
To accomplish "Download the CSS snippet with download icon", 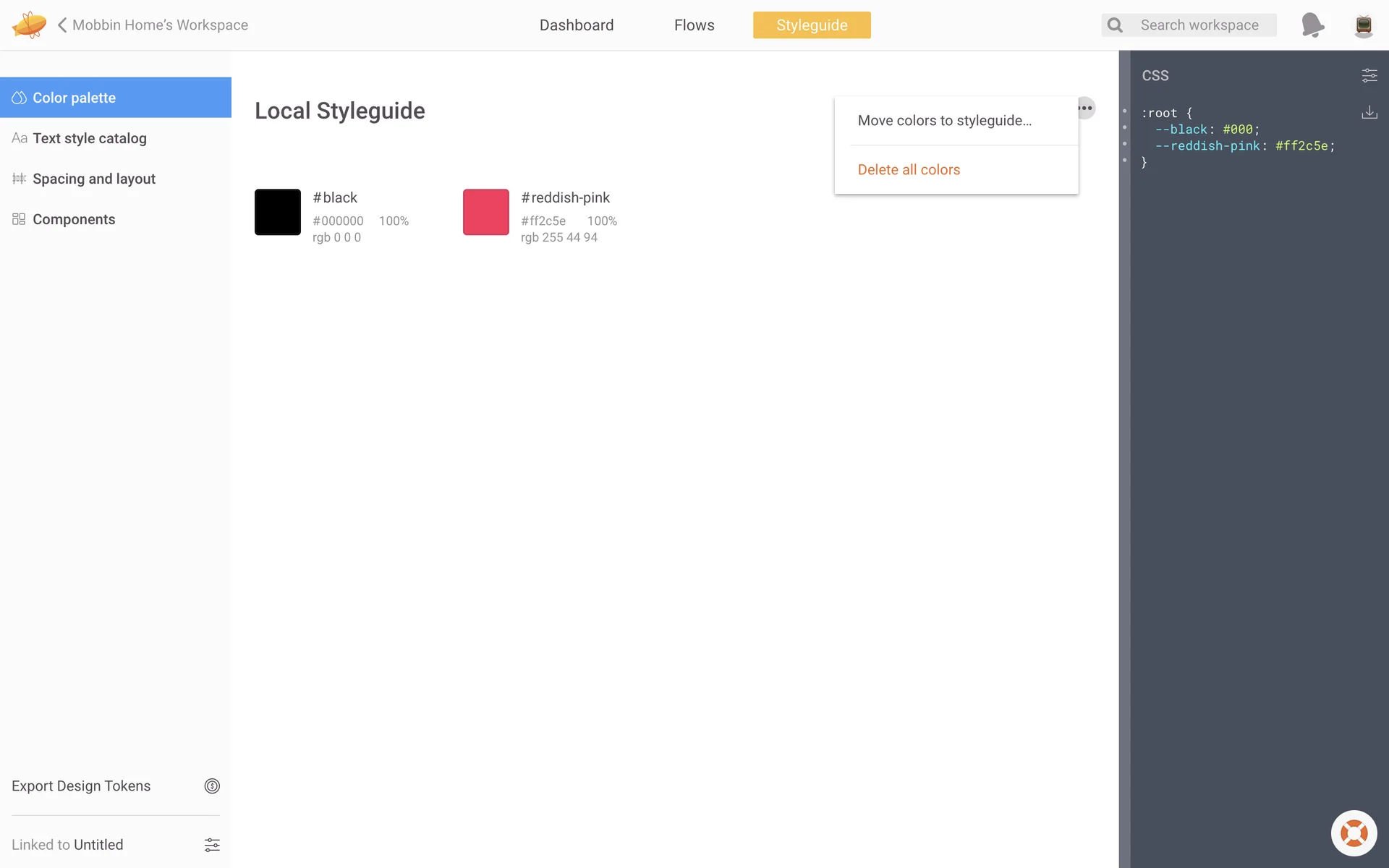I will point(1369,112).
